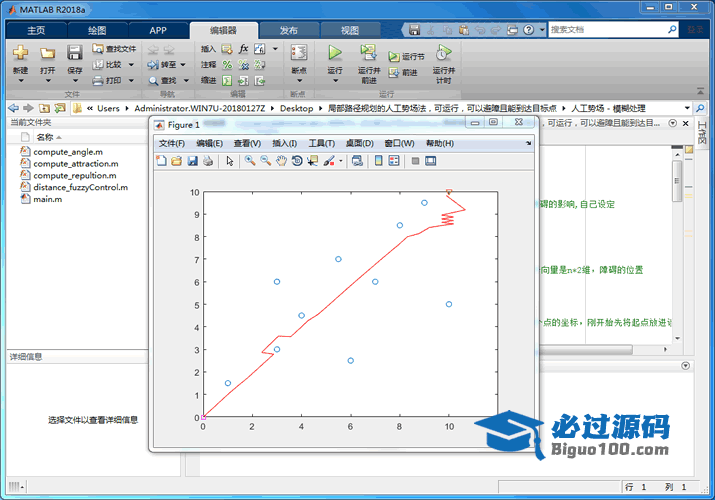The width and height of the screenshot is (715, 500).
Task: Open the 帮助(H) menu in Figure 1
Action: click(440, 144)
